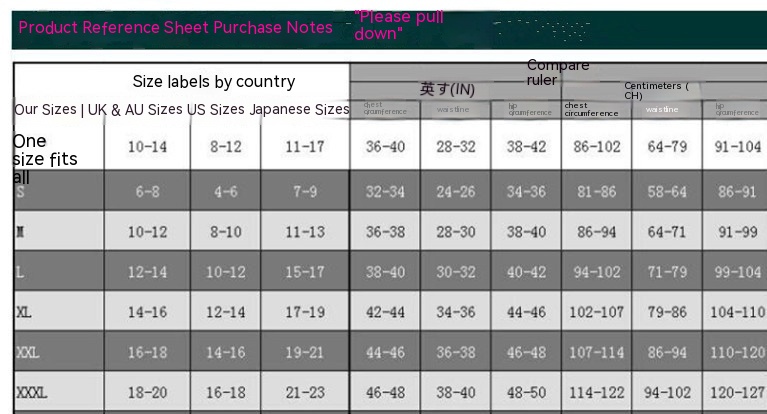
Task: Select the "One size fits all" row label
Action: (45, 159)
